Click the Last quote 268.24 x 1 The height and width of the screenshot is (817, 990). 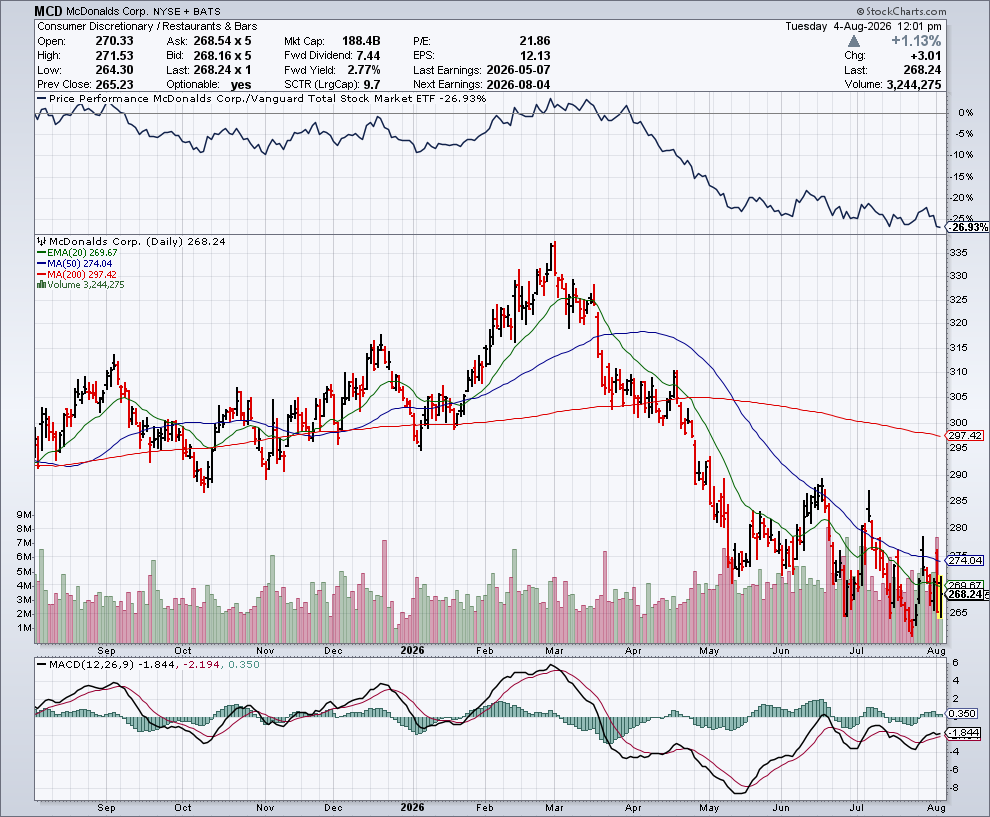(222, 70)
